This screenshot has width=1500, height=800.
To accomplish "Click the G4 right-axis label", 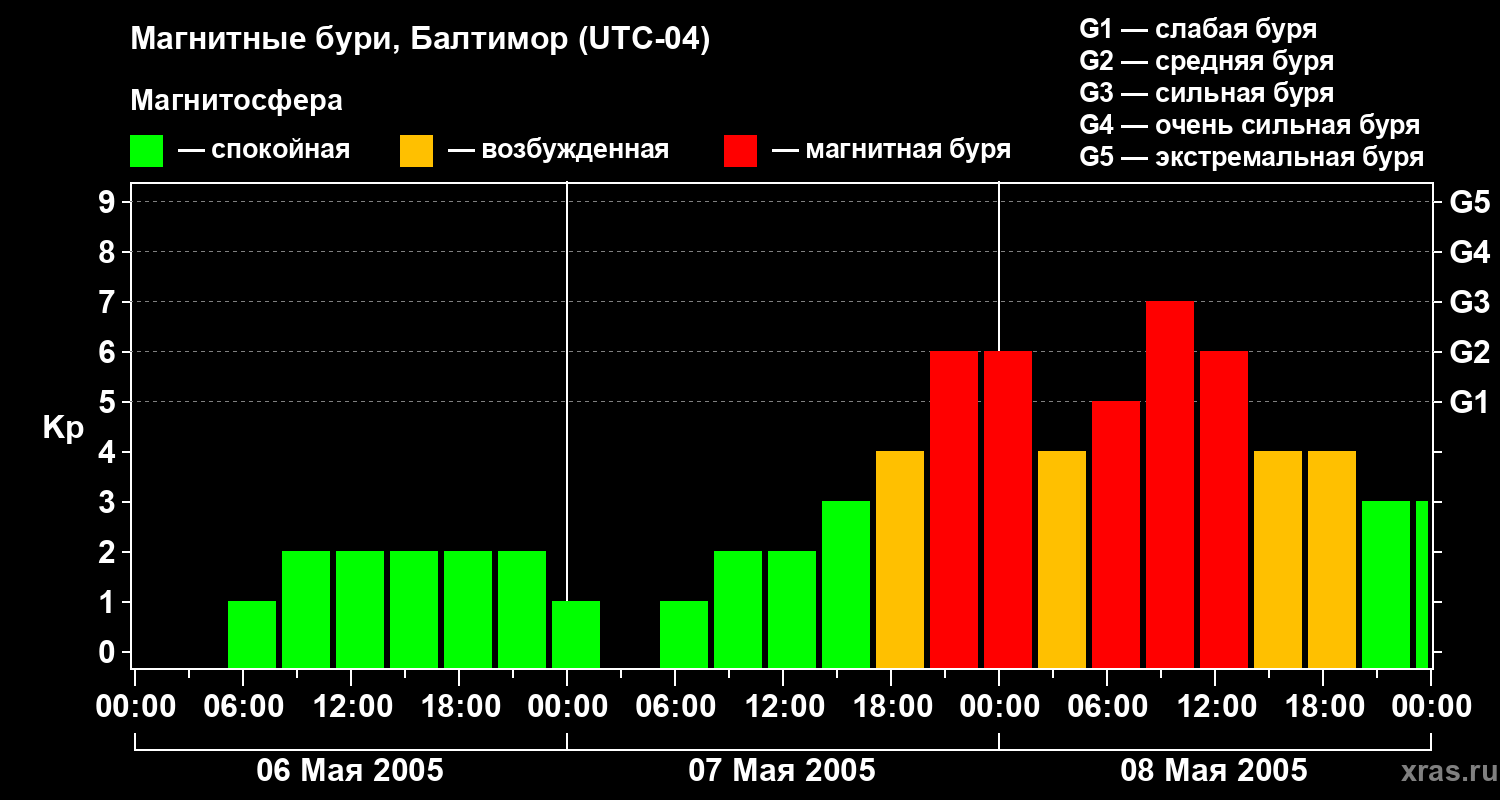I will (1469, 252).
